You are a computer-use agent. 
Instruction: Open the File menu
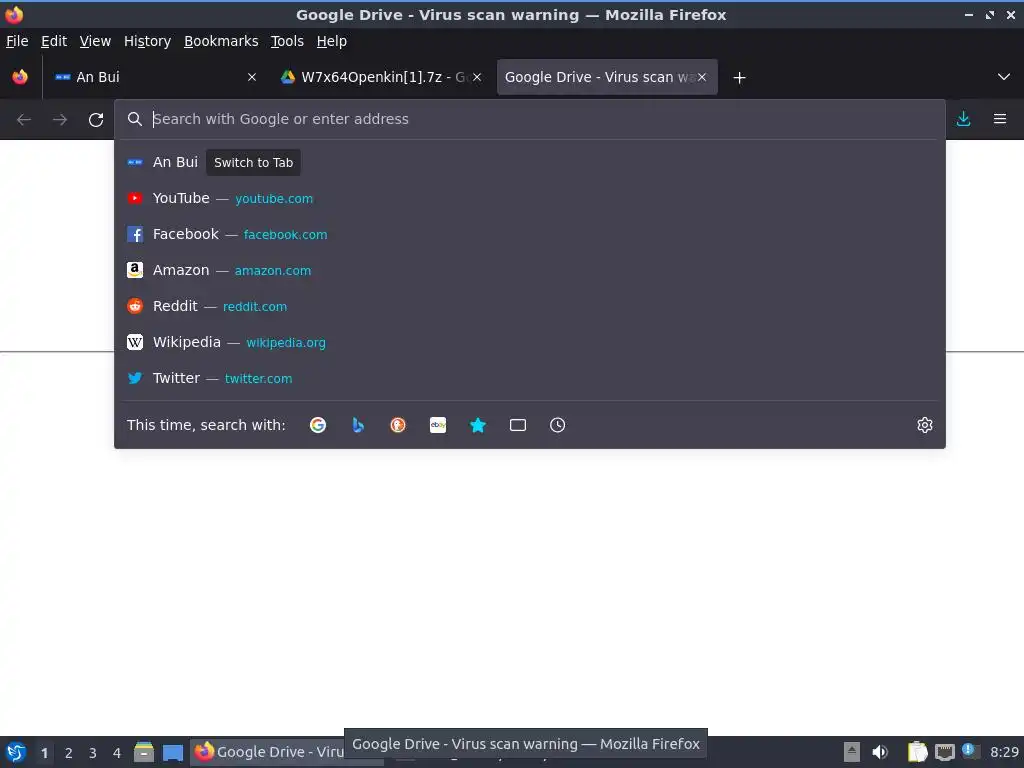point(17,41)
